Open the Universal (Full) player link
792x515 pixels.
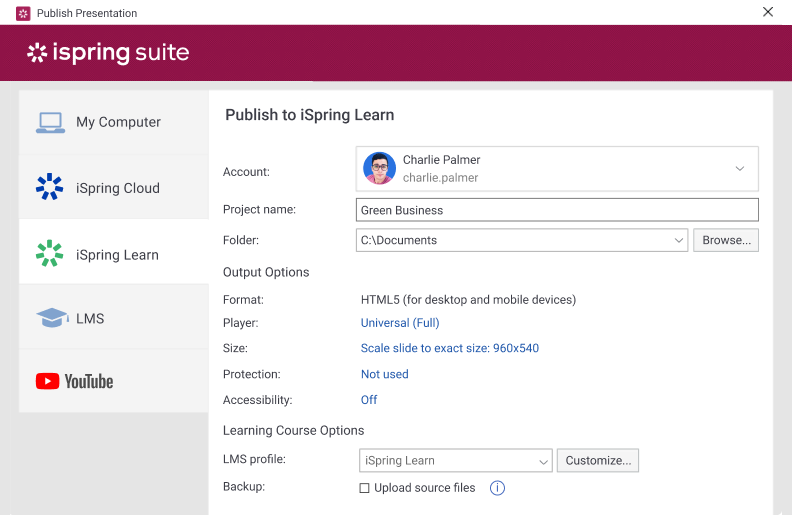[x=400, y=323]
